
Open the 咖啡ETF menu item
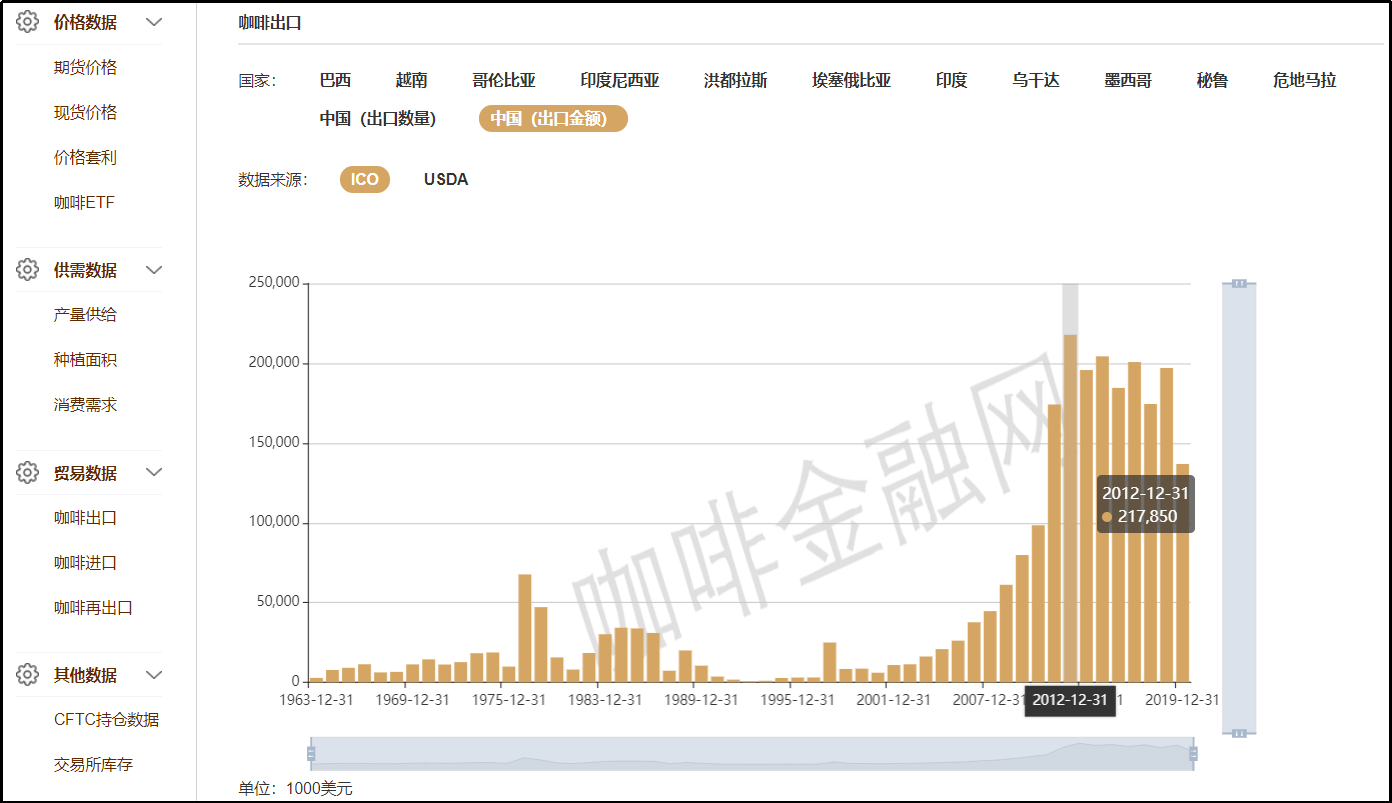tap(84, 202)
